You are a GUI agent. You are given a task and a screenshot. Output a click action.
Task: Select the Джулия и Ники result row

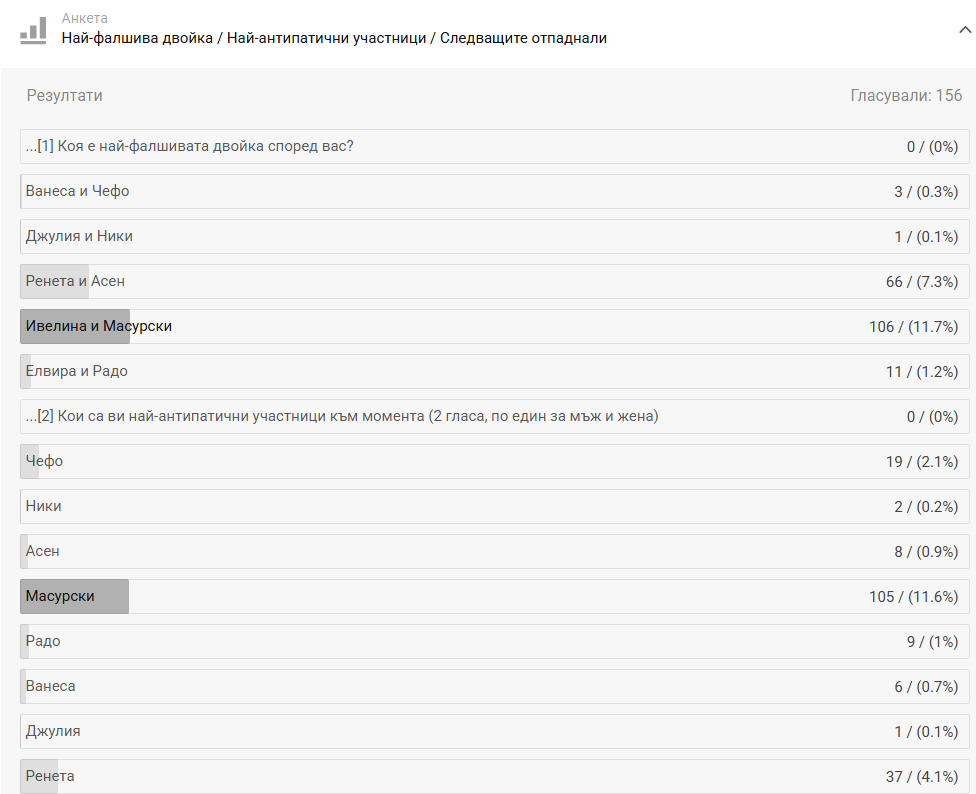point(495,236)
